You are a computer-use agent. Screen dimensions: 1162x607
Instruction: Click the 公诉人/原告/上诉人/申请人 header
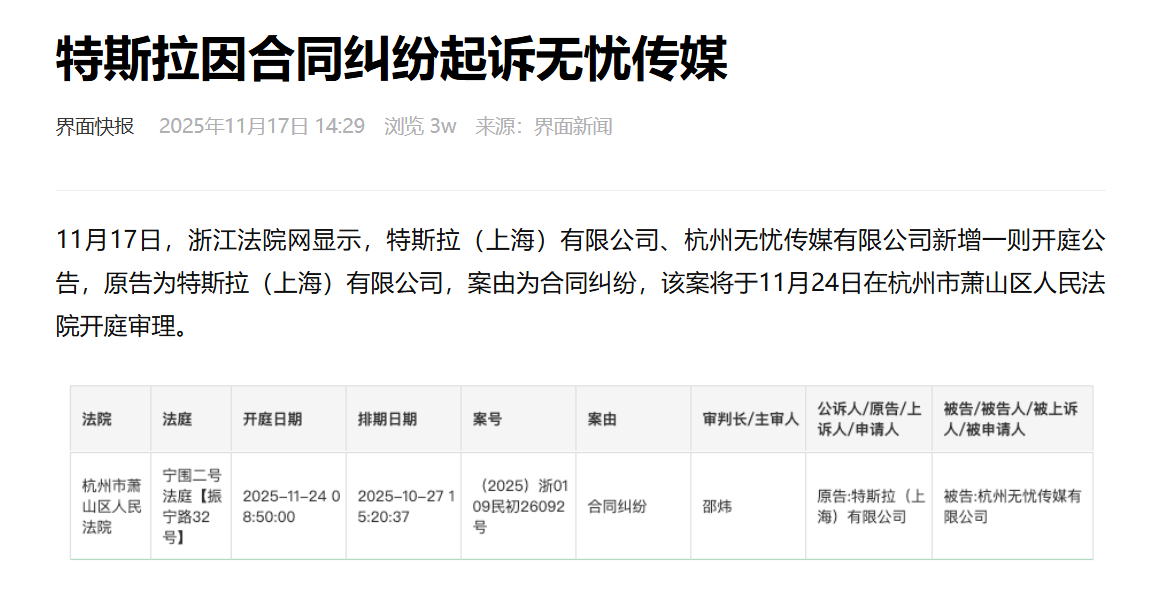click(x=869, y=419)
